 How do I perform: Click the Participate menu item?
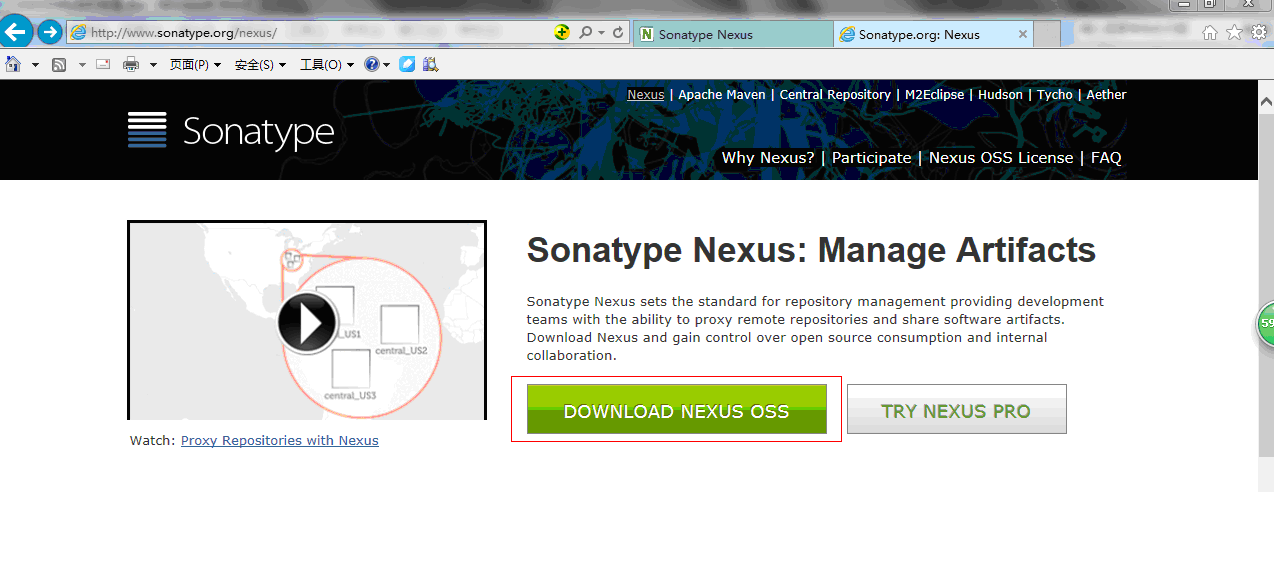871,158
